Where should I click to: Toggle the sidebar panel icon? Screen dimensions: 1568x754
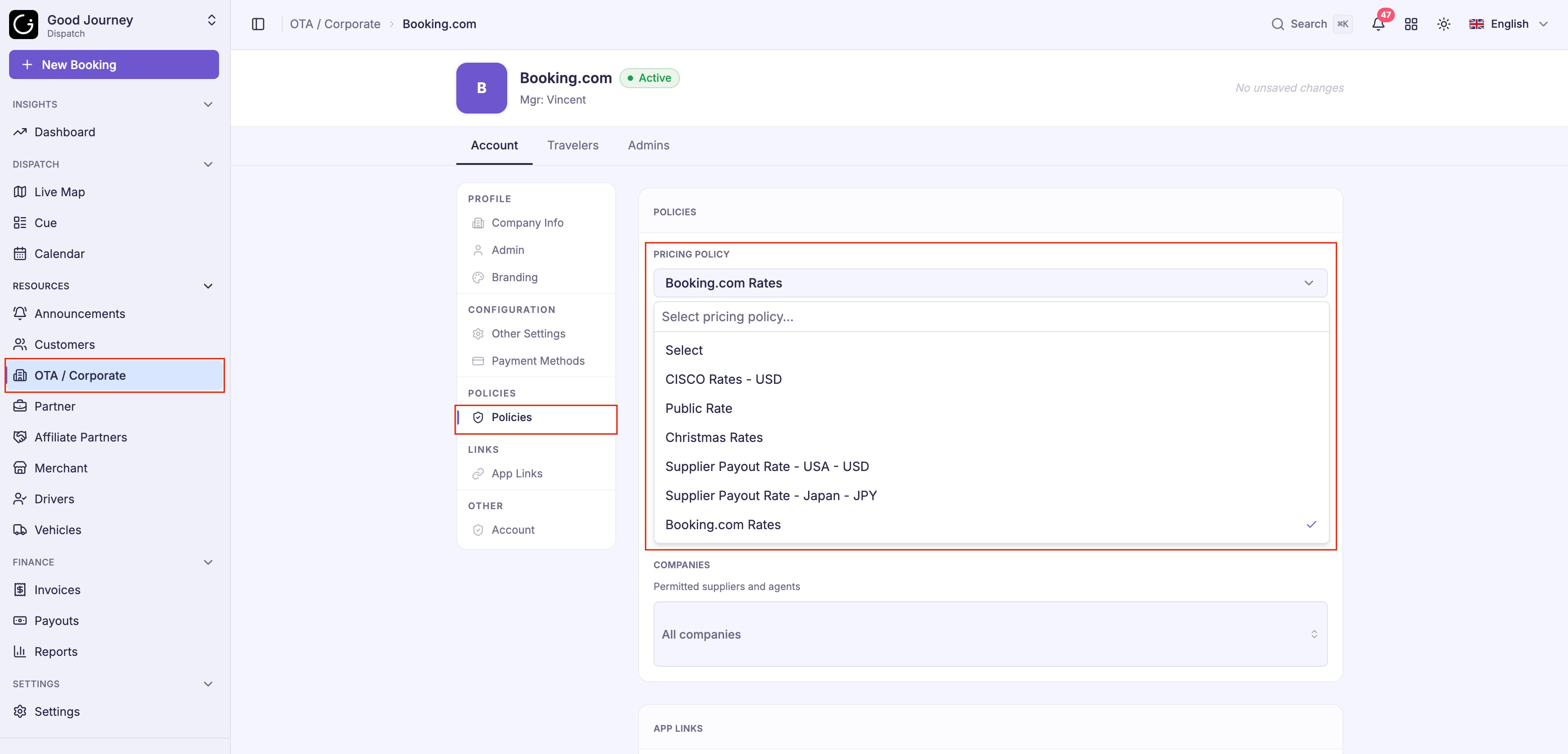pyautogui.click(x=258, y=24)
